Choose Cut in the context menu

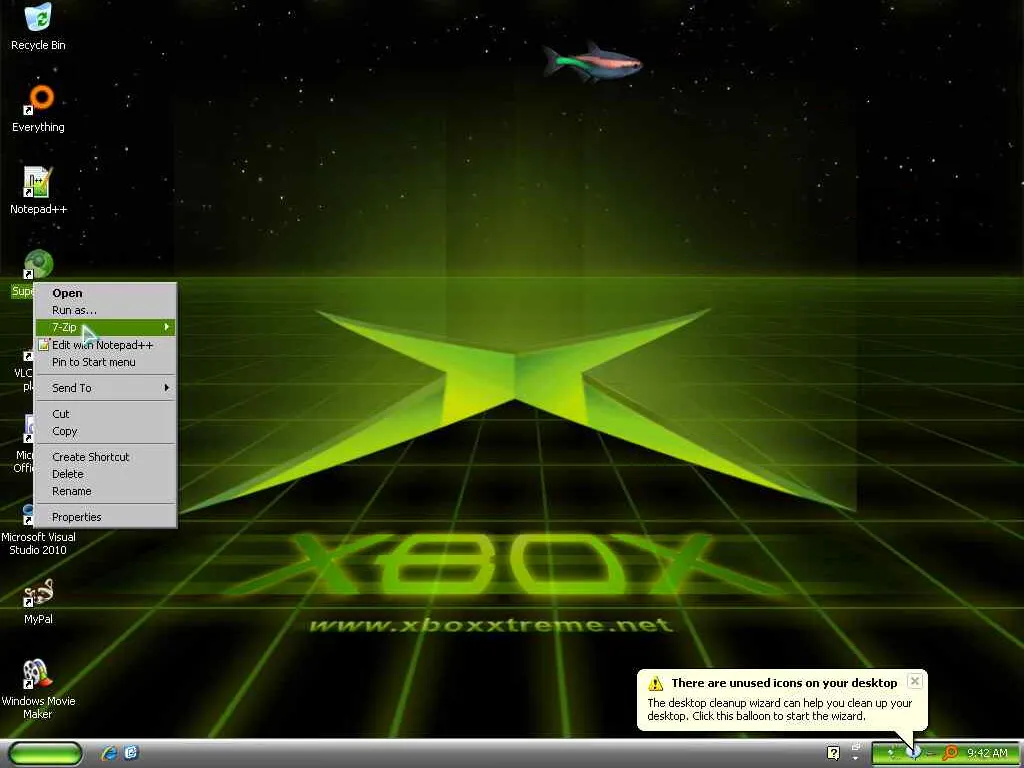pyautogui.click(x=105, y=414)
